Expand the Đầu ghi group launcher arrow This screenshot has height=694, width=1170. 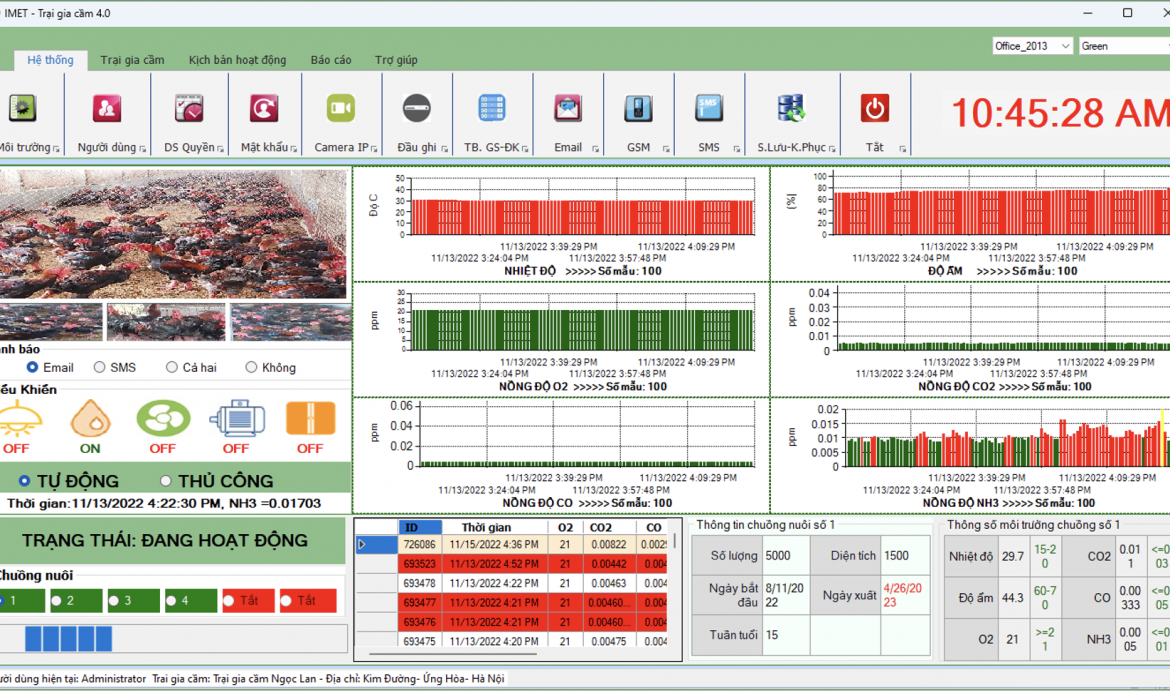click(x=443, y=149)
